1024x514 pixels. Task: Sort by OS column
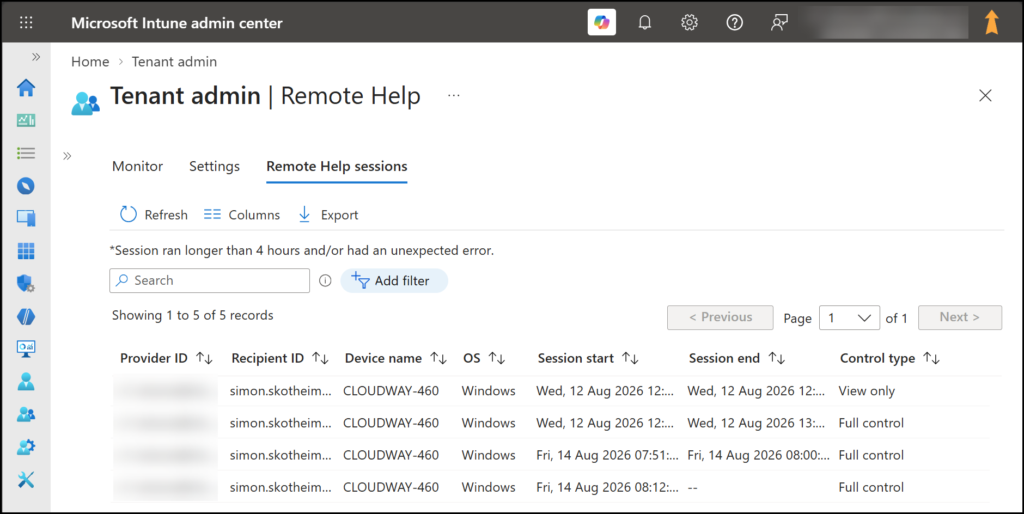484,359
